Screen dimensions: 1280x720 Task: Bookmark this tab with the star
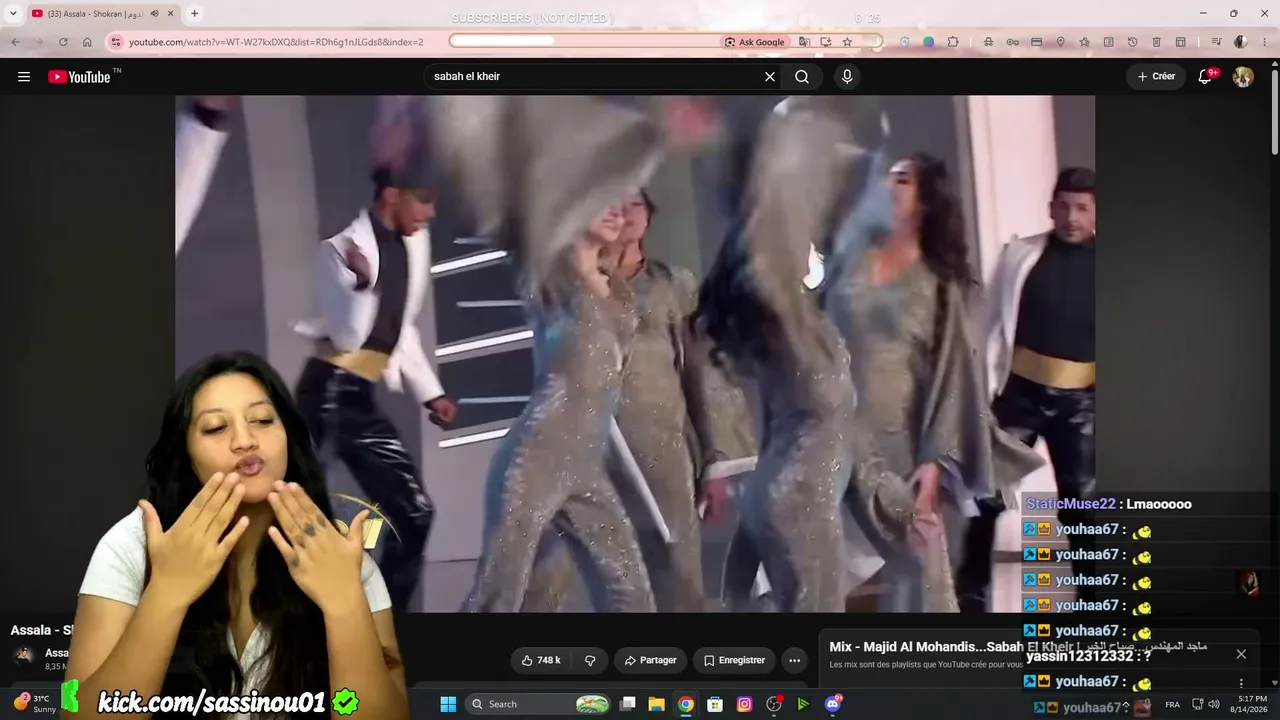tap(847, 42)
